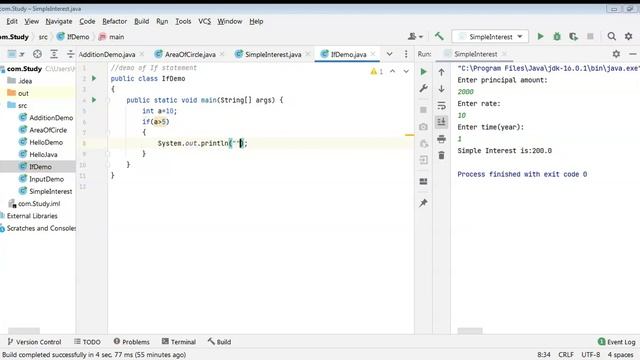Image resolution: width=640 pixels, height=360 pixels.
Task: Open Search Everywhere magnifier icon
Action: (611, 36)
